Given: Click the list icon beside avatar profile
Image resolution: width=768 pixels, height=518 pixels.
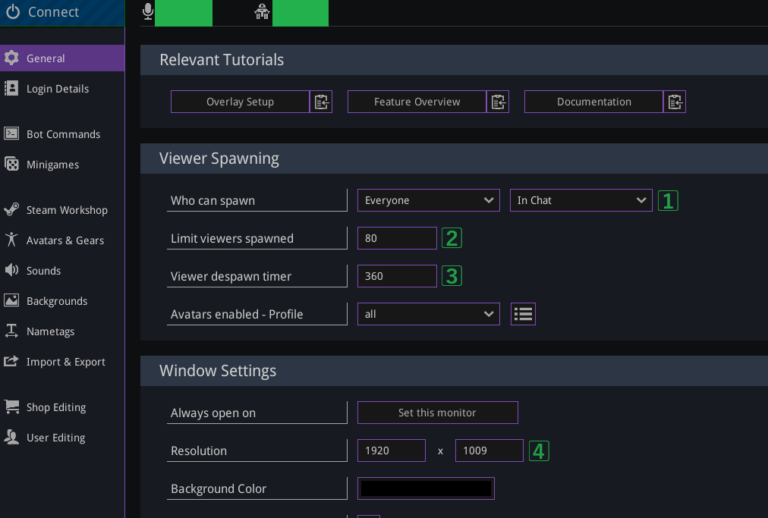Looking at the screenshot, I should point(523,314).
